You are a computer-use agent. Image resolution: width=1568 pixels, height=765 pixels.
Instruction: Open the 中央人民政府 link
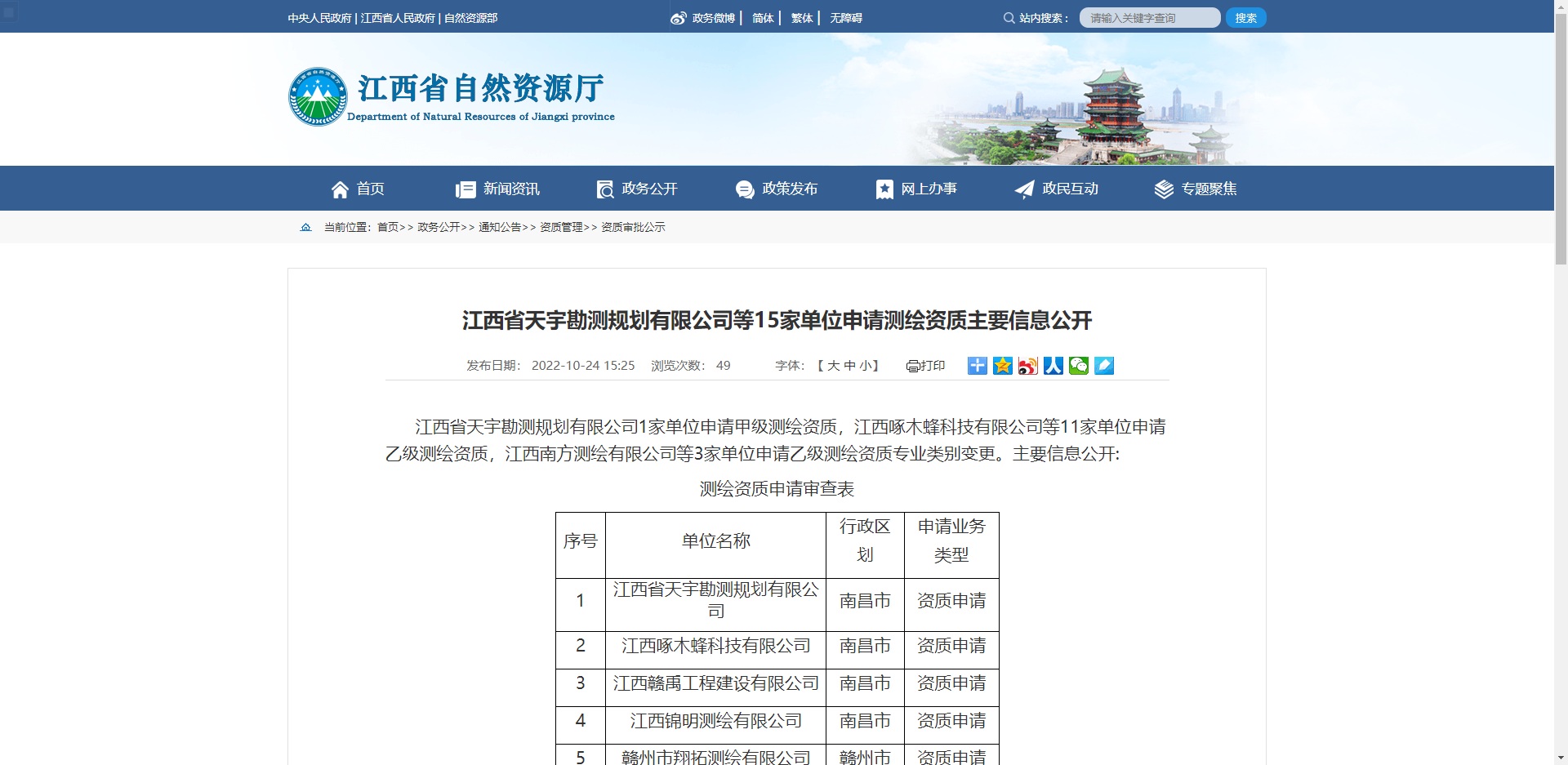tap(319, 17)
